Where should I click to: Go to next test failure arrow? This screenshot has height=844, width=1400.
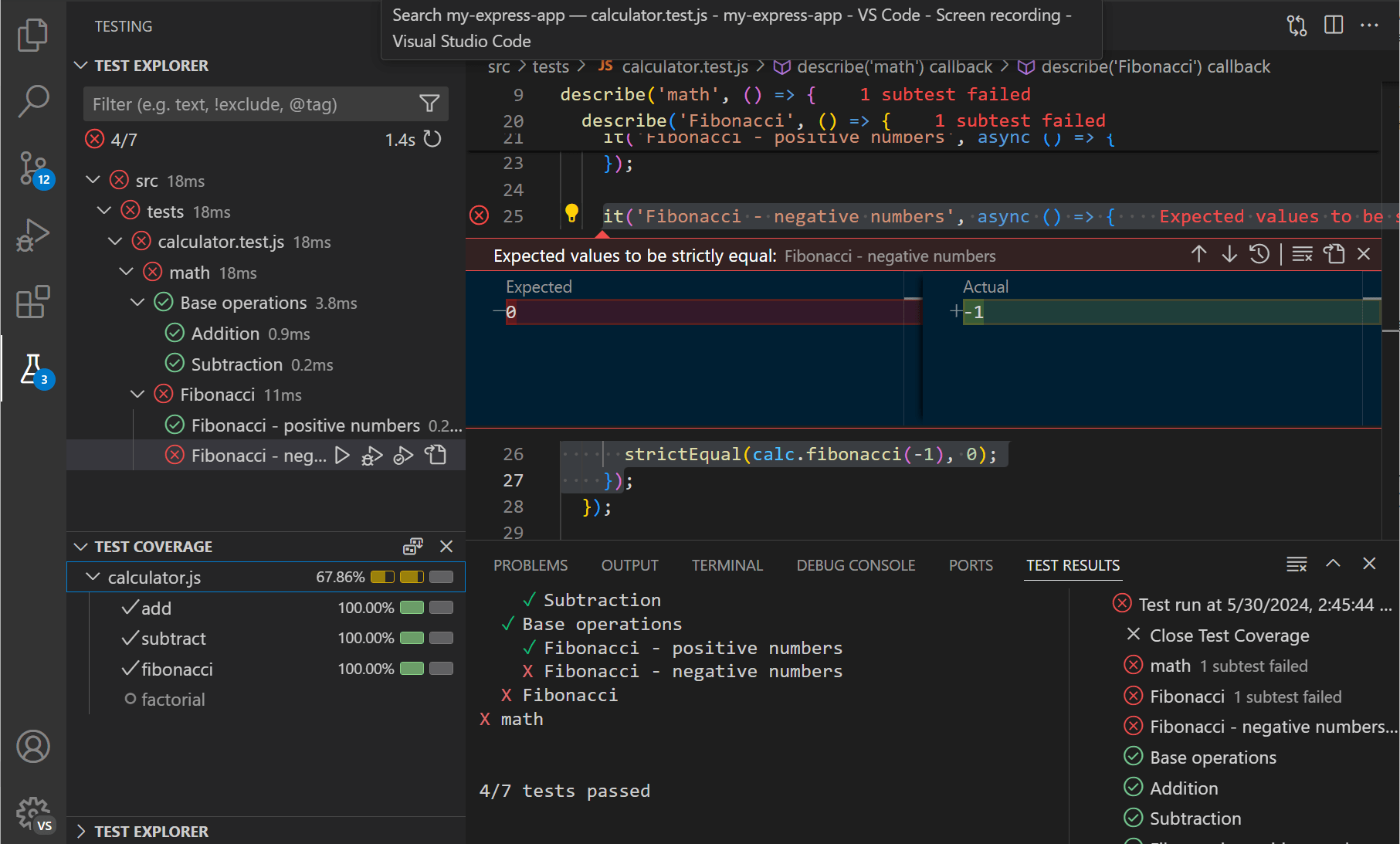(x=1229, y=254)
